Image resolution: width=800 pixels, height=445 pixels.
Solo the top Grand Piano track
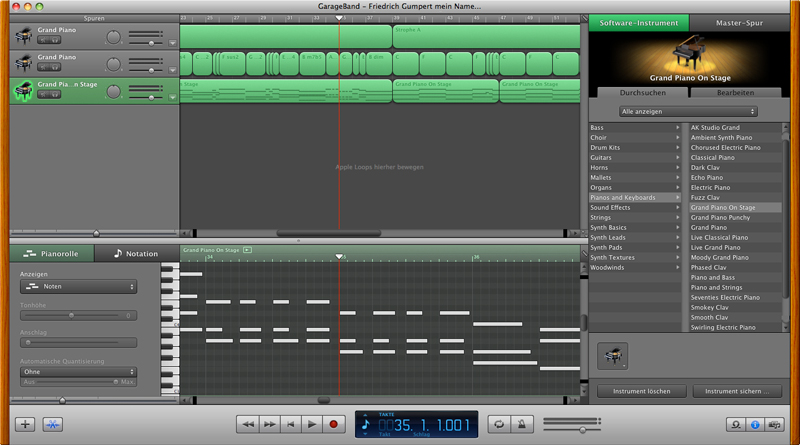point(55,40)
